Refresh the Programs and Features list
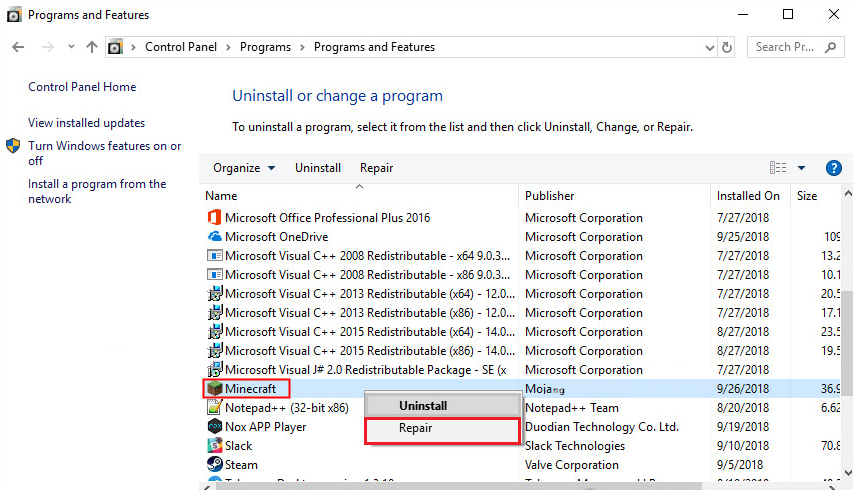 (727, 47)
